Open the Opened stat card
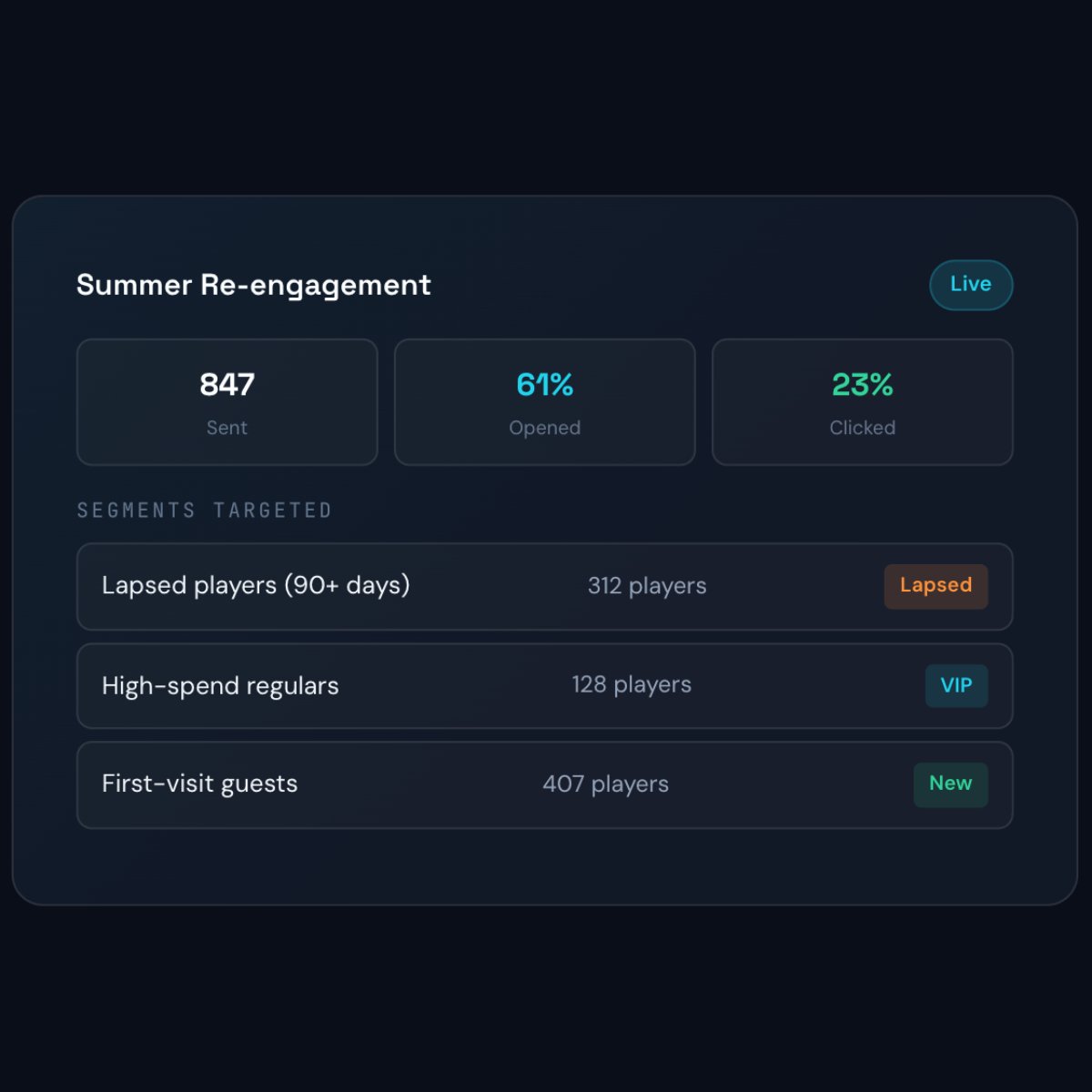Image resolution: width=1092 pixels, height=1092 pixels. [545, 402]
